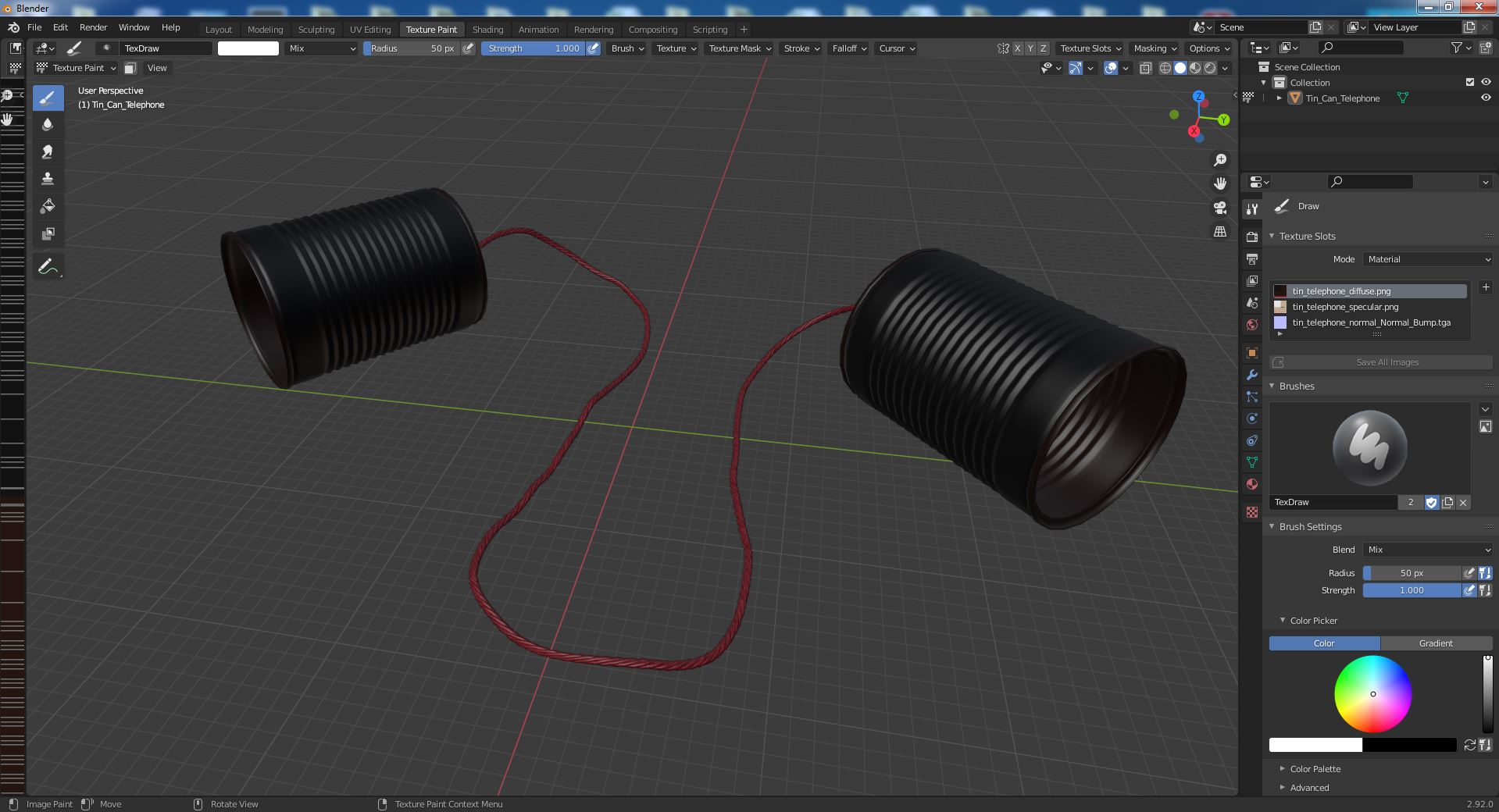Select the Annotate tool
This screenshot has width=1499, height=812.
coord(48,266)
